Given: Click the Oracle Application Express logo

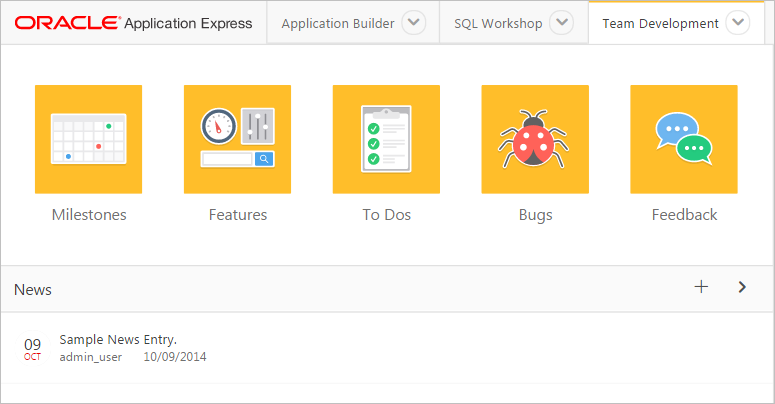Looking at the screenshot, I should pyautogui.click(x=134, y=23).
